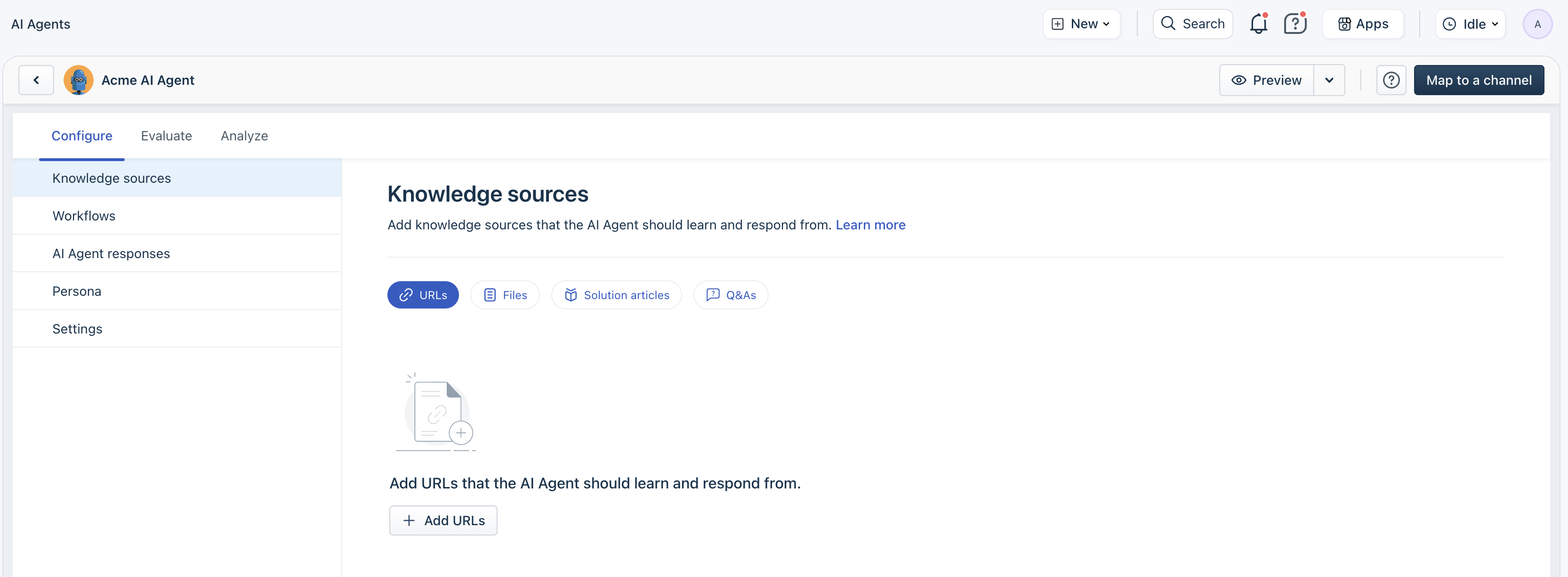Switch to the Analyze tab

tap(244, 136)
